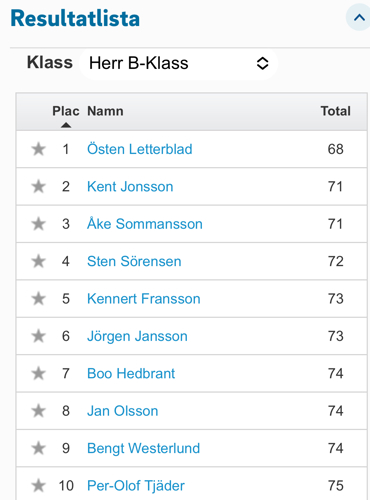Open the Klass dropdown Herr B-Klass
This screenshot has width=370, height=500.
click(178, 63)
